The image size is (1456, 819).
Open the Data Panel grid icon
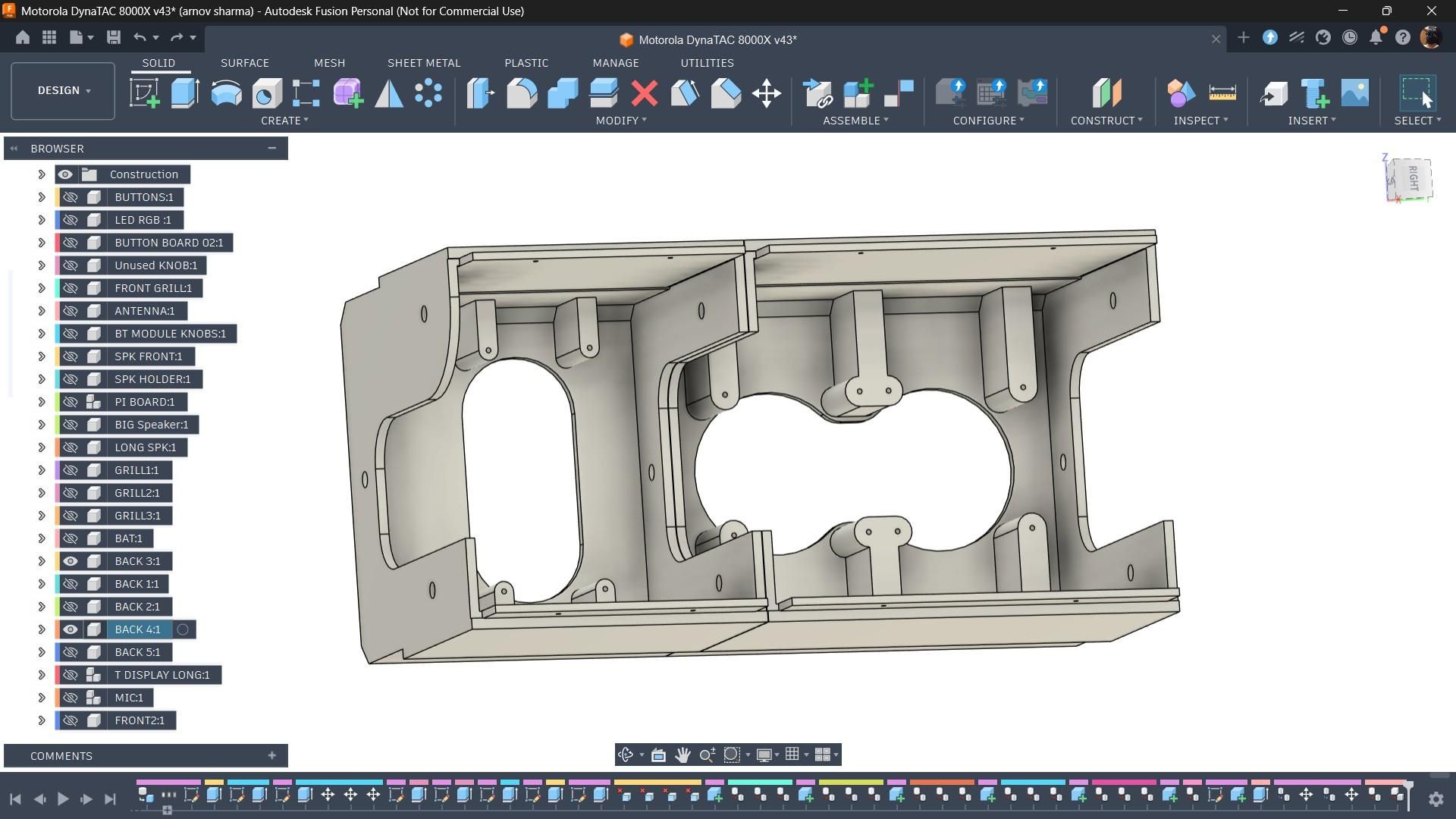pyautogui.click(x=49, y=37)
